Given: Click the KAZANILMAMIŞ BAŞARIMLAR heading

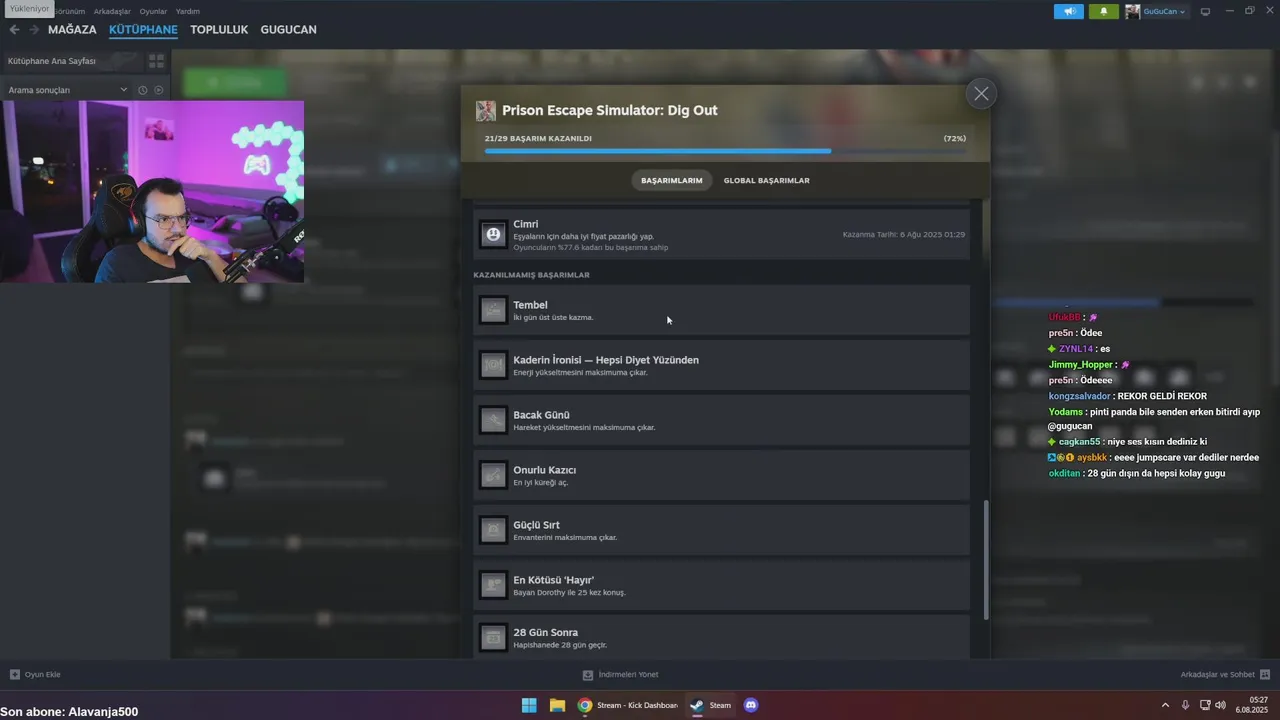Looking at the screenshot, I should (x=531, y=275).
